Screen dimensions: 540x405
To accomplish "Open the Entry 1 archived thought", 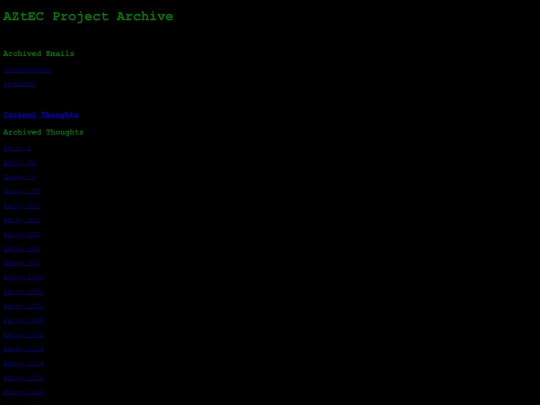I will pos(17,148).
